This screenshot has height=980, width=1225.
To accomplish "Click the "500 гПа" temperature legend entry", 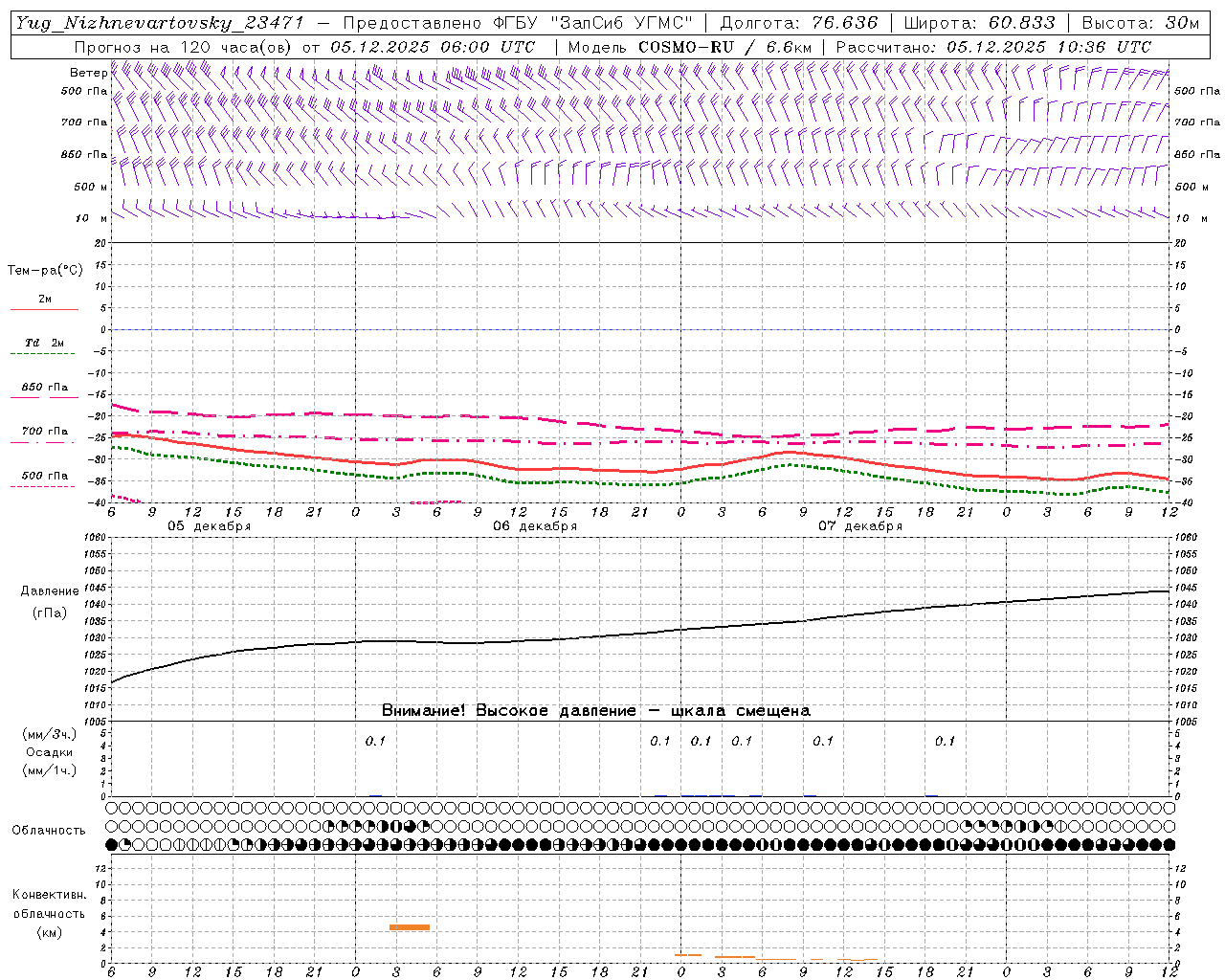I will coord(45,476).
